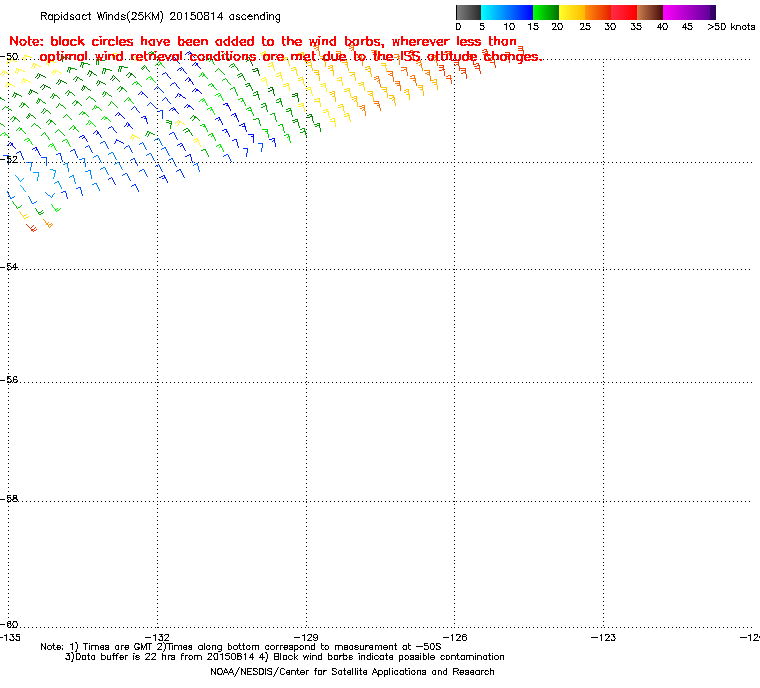Click the red 'Note: black circles' warning text
This screenshot has height=688, width=760.
pyautogui.click(x=275, y=49)
